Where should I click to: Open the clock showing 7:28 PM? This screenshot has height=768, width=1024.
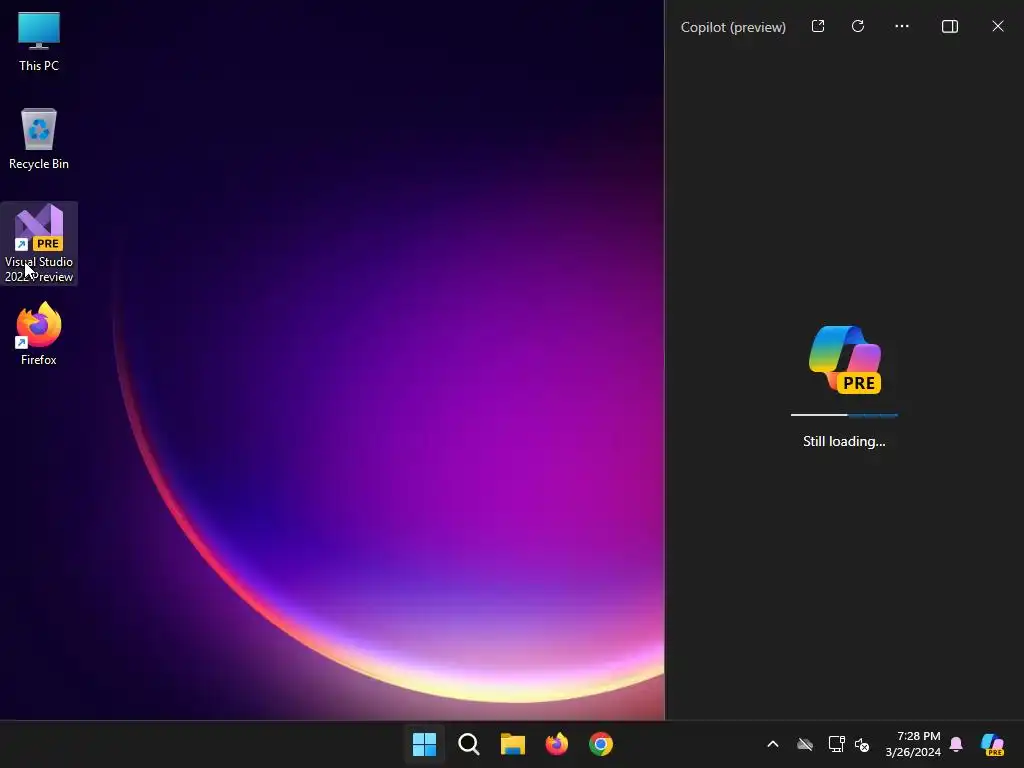coord(913,744)
